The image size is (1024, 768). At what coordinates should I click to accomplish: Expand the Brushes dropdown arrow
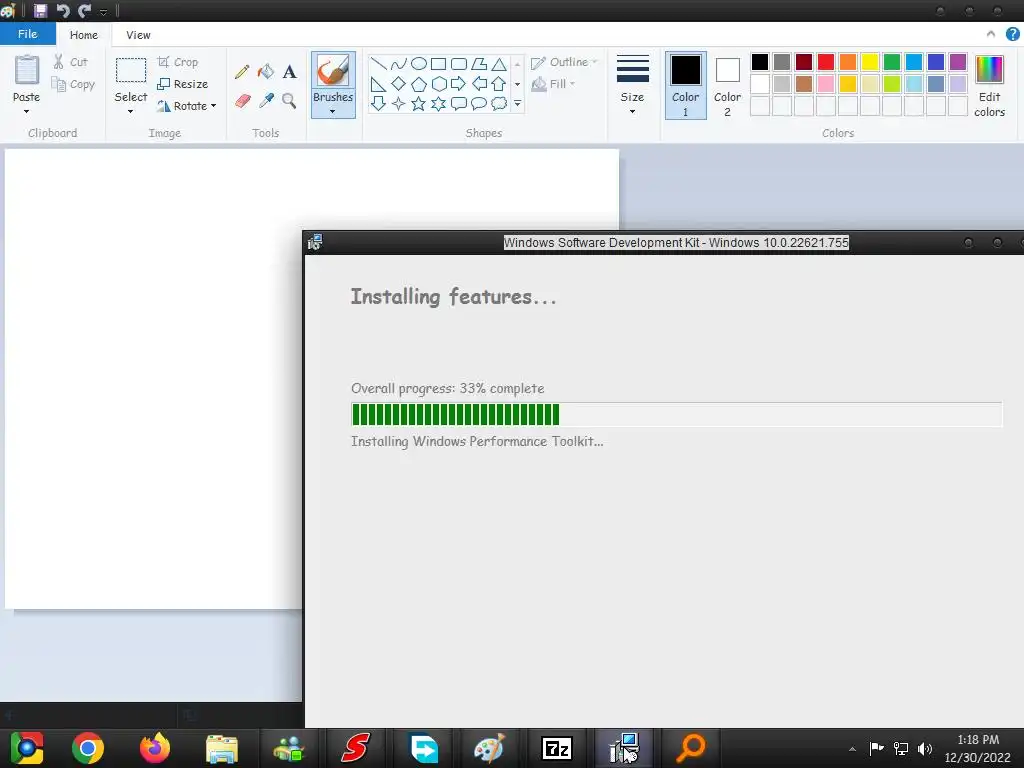(333, 112)
